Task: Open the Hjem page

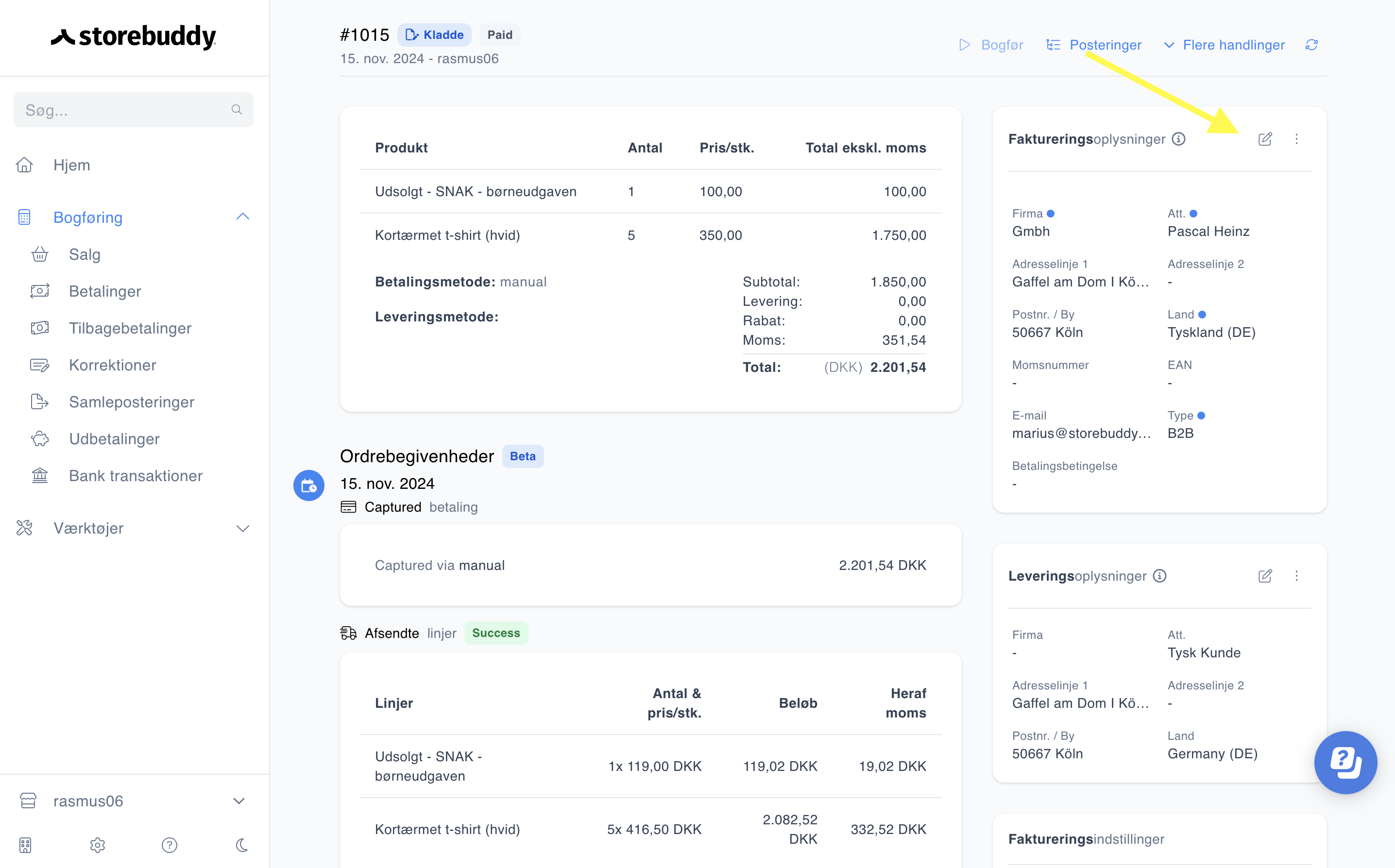Action: tap(72, 165)
